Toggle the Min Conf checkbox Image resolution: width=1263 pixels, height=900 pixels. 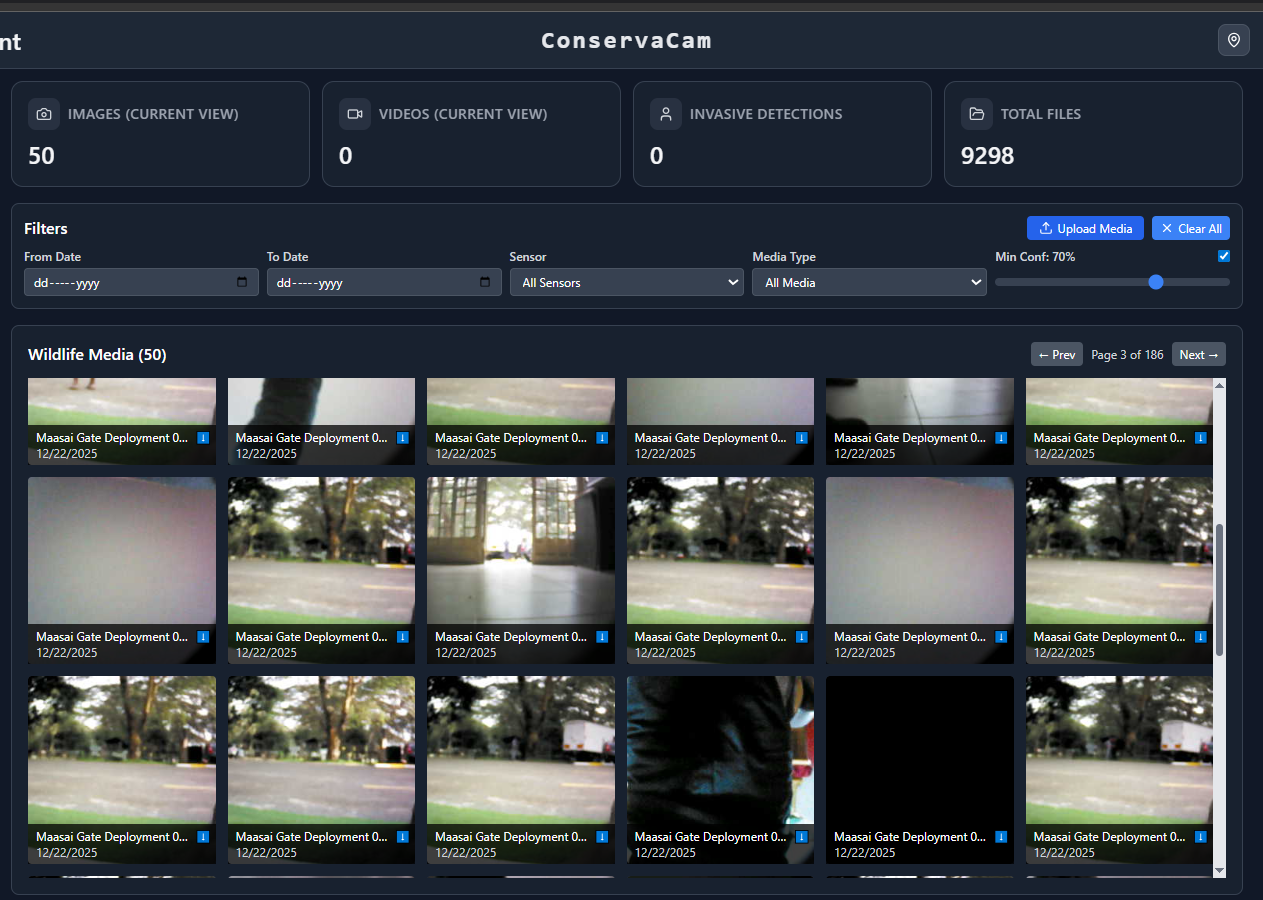coord(1224,256)
